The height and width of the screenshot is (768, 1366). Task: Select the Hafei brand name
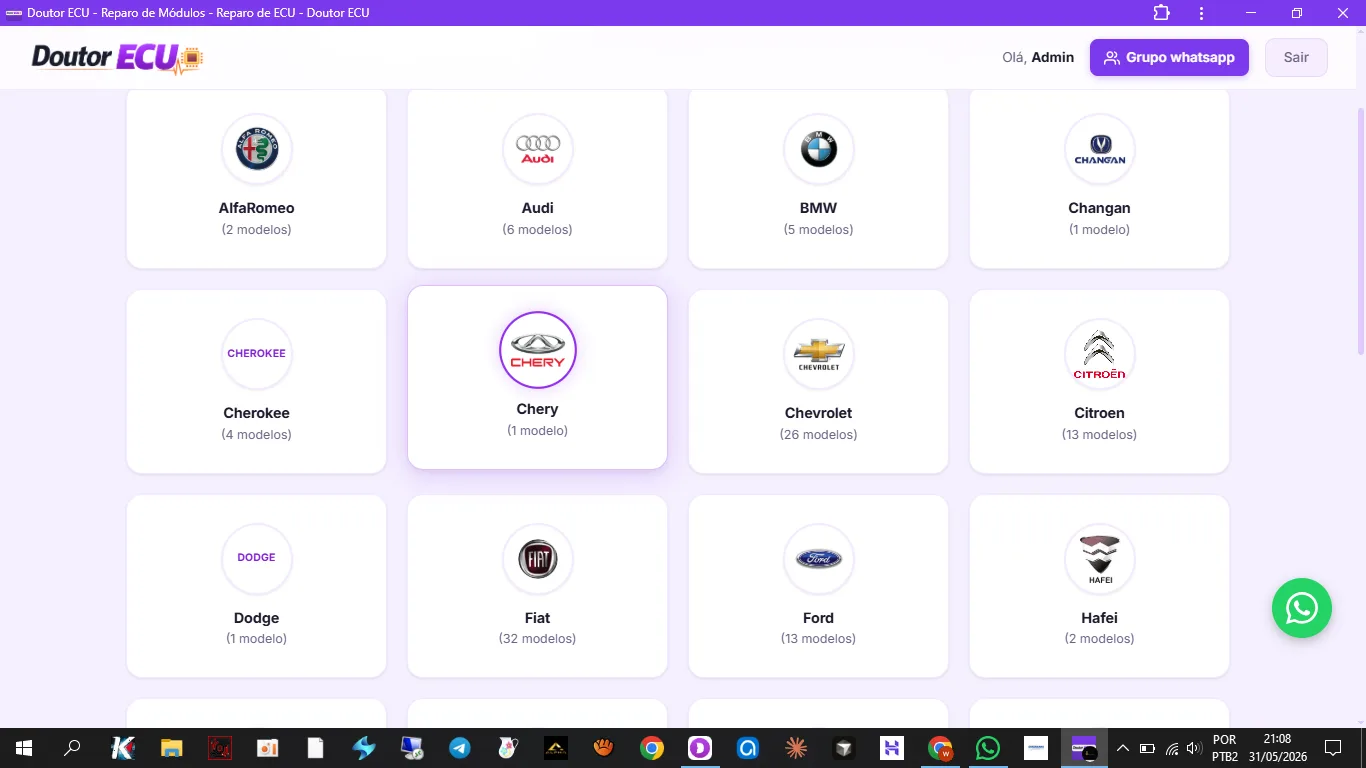(1100, 618)
